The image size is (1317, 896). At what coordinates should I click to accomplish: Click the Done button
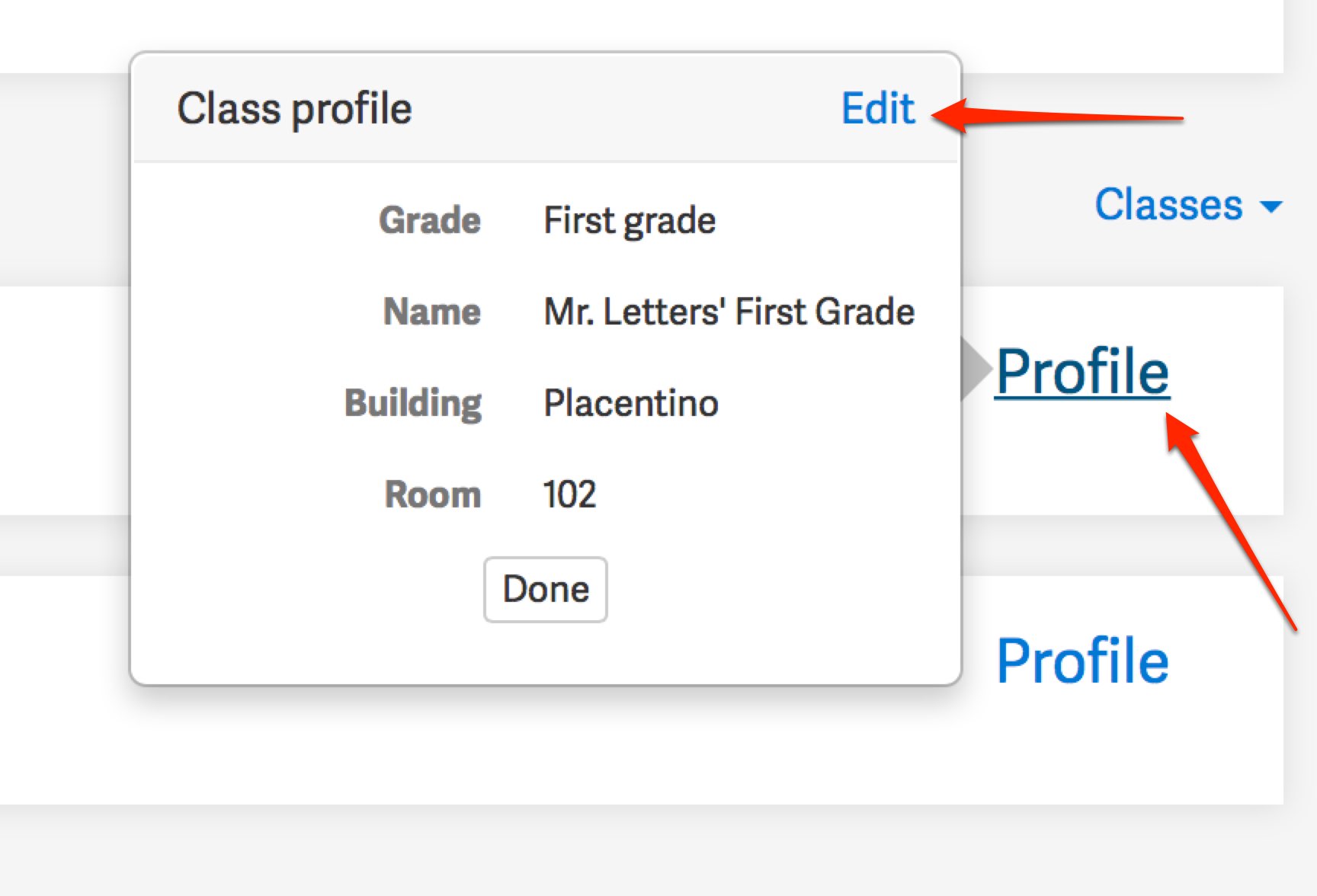(546, 590)
